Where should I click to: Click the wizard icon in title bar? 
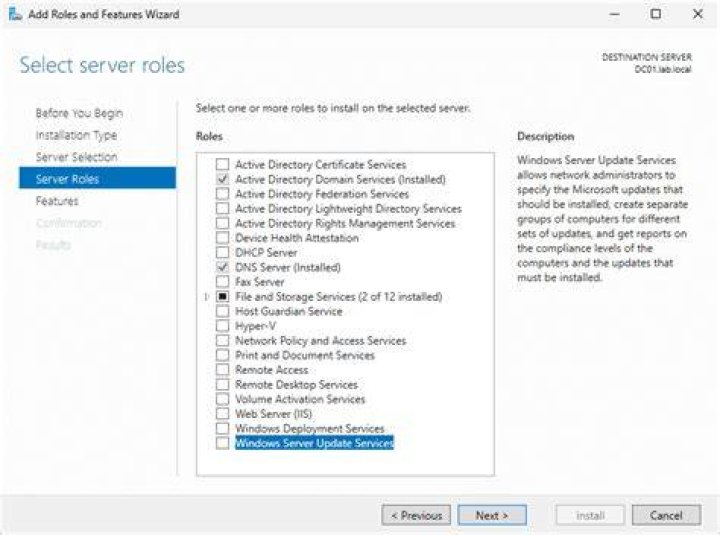click(x=15, y=14)
